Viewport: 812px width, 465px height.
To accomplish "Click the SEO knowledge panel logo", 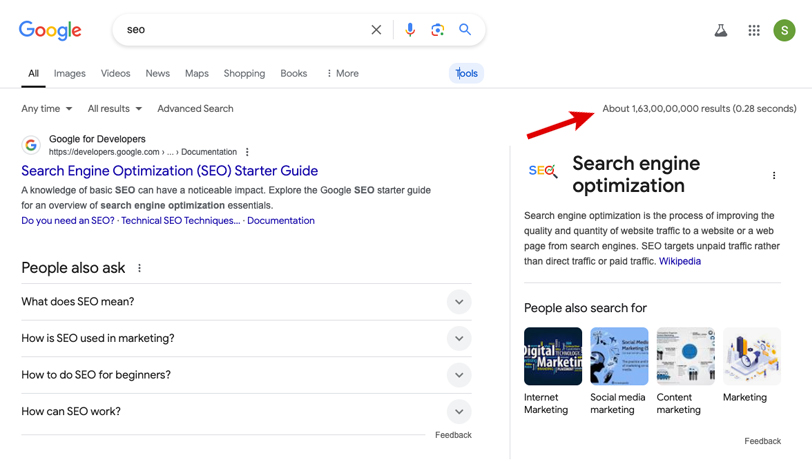I will tap(542, 170).
